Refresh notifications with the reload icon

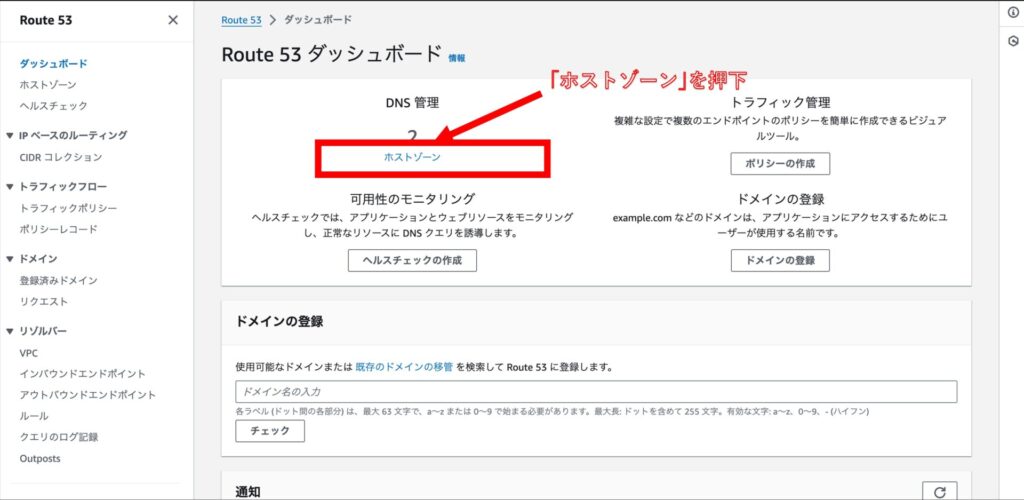(x=940, y=492)
